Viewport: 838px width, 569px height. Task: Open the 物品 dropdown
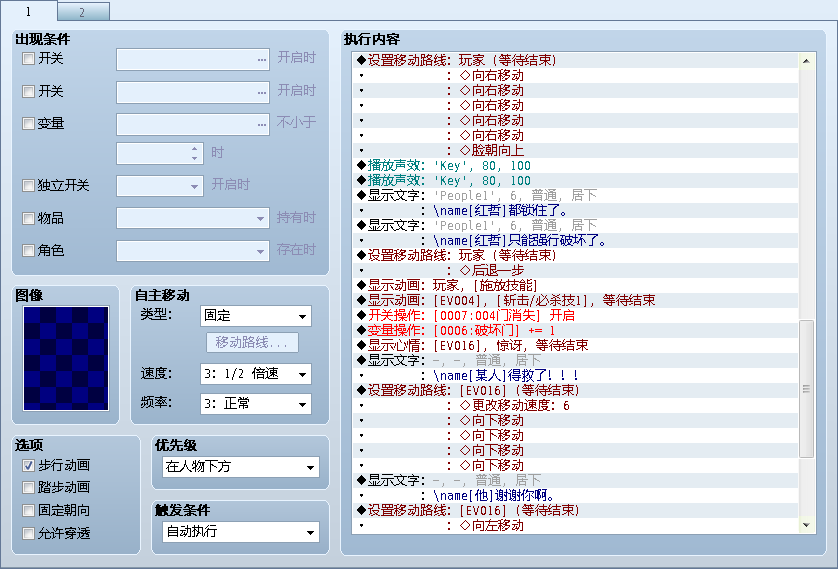pyautogui.click(x=193, y=219)
